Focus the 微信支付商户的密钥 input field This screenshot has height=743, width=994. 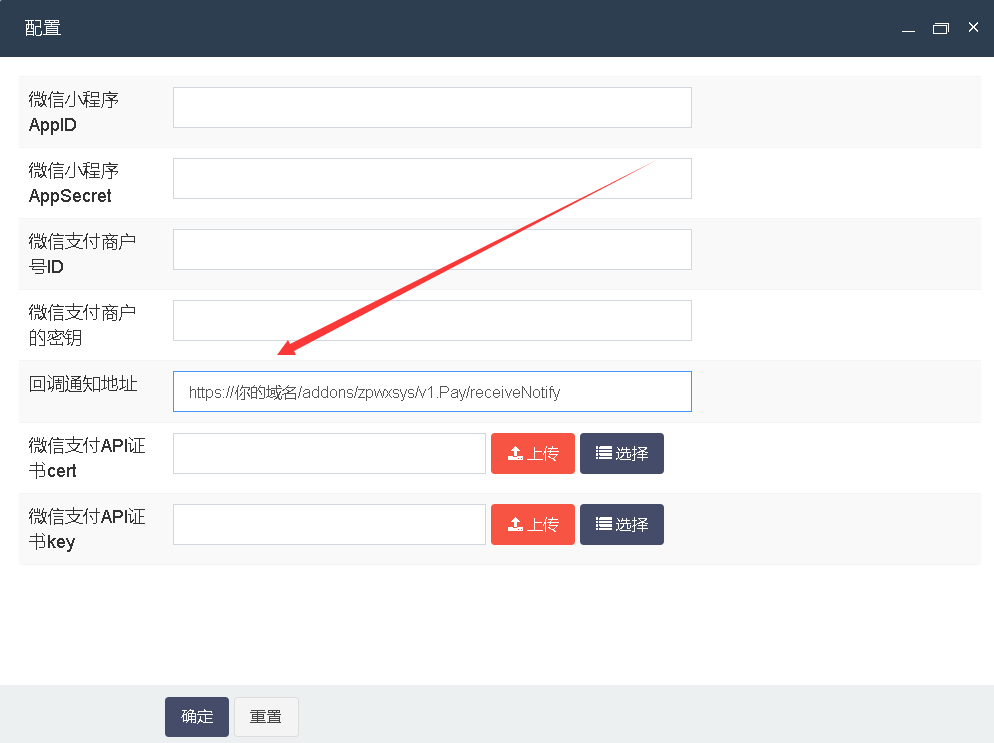click(432, 321)
